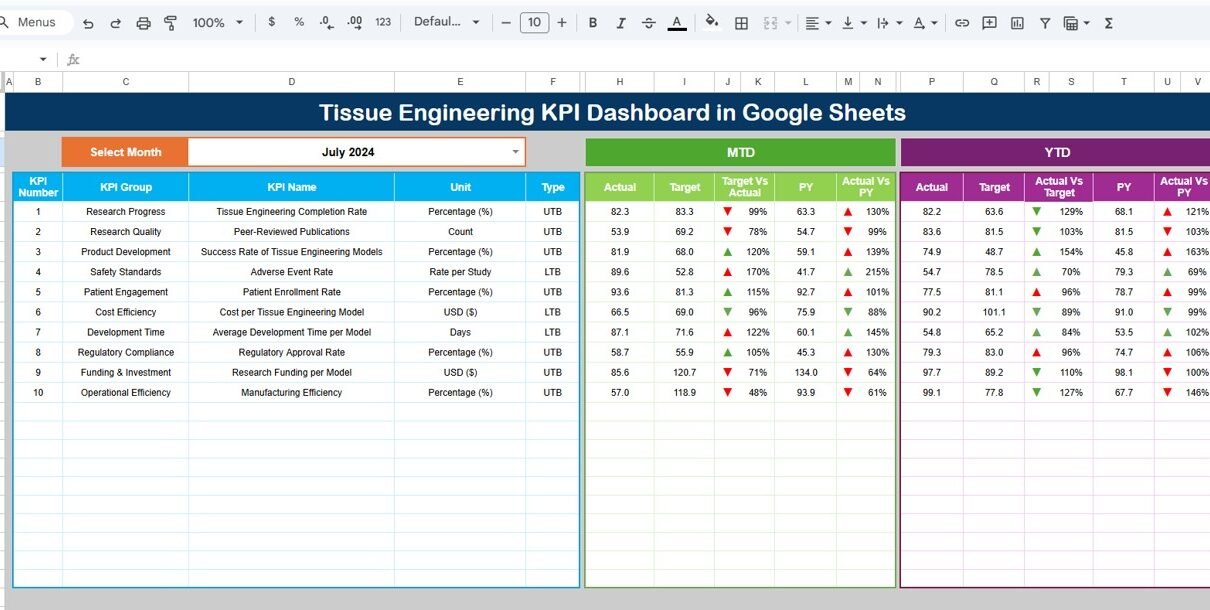The width and height of the screenshot is (1210, 610).
Task: Toggle italic formatting
Action: coord(621,23)
